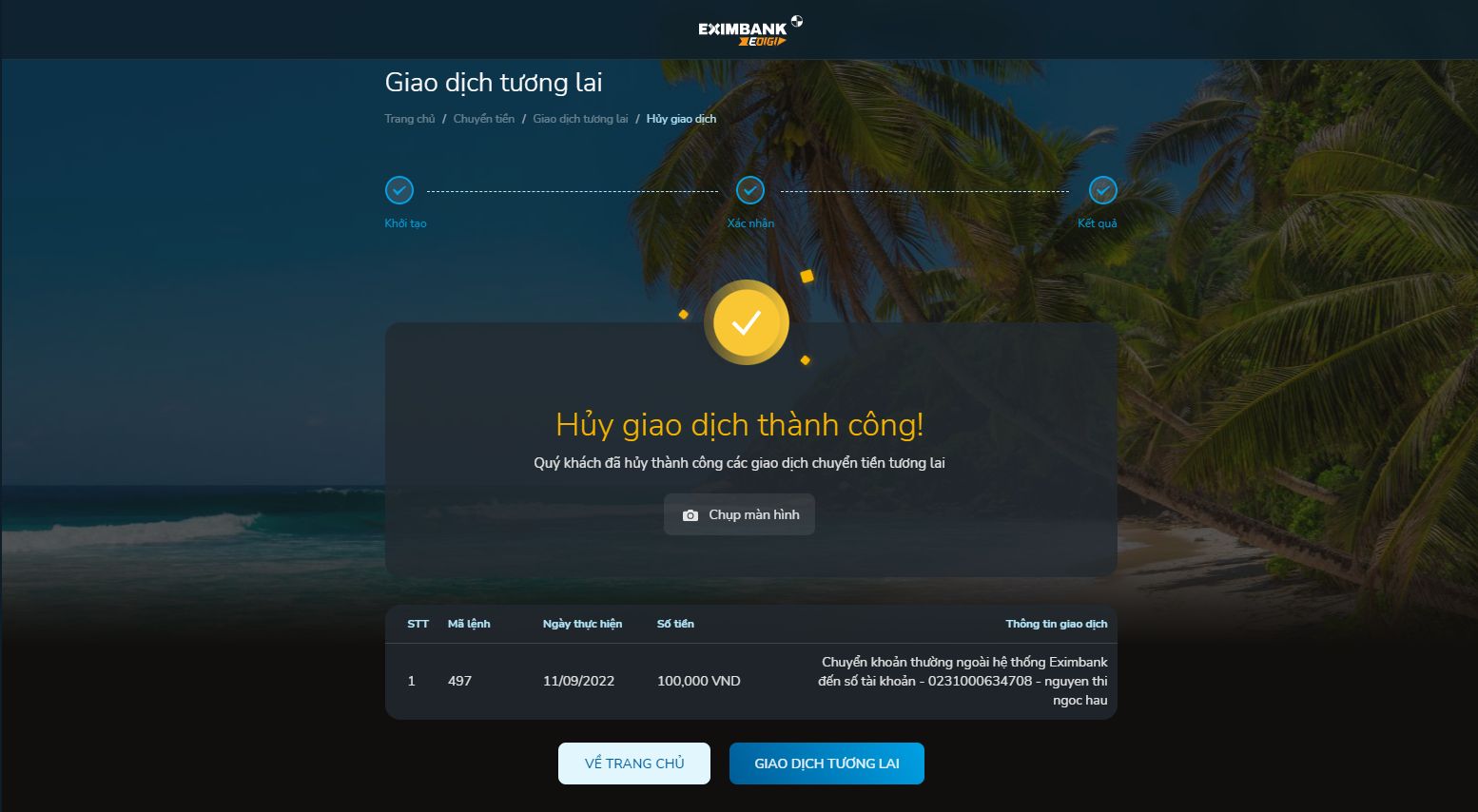
Task: Select transaction row with order 497
Action: click(x=750, y=681)
